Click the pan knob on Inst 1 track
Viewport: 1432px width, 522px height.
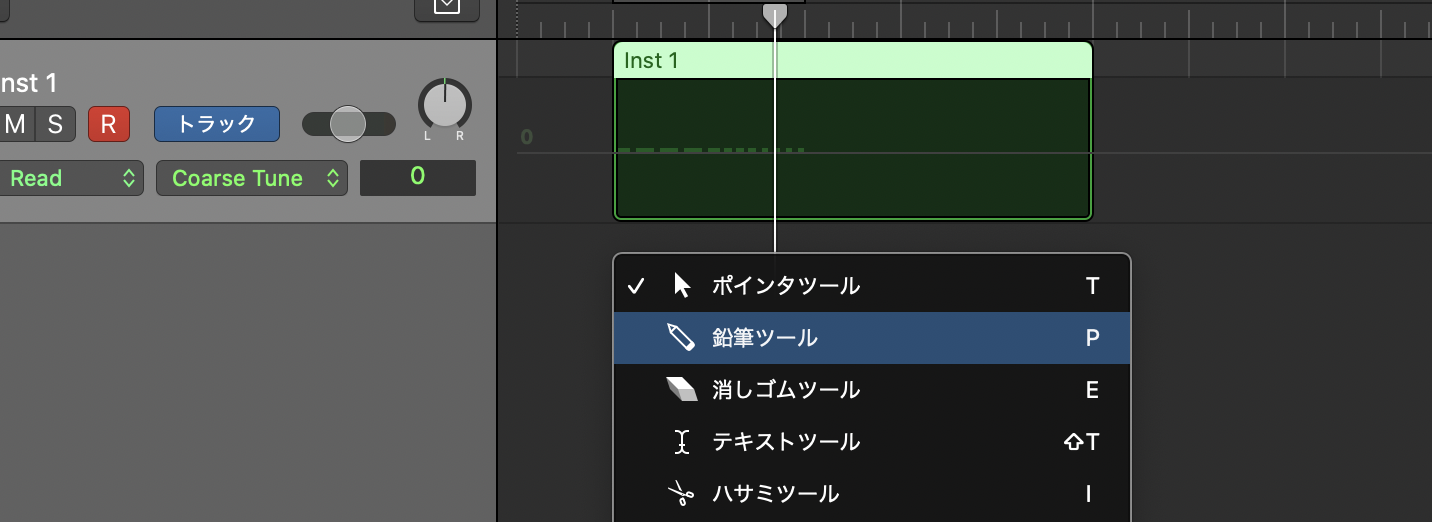(444, 104)
